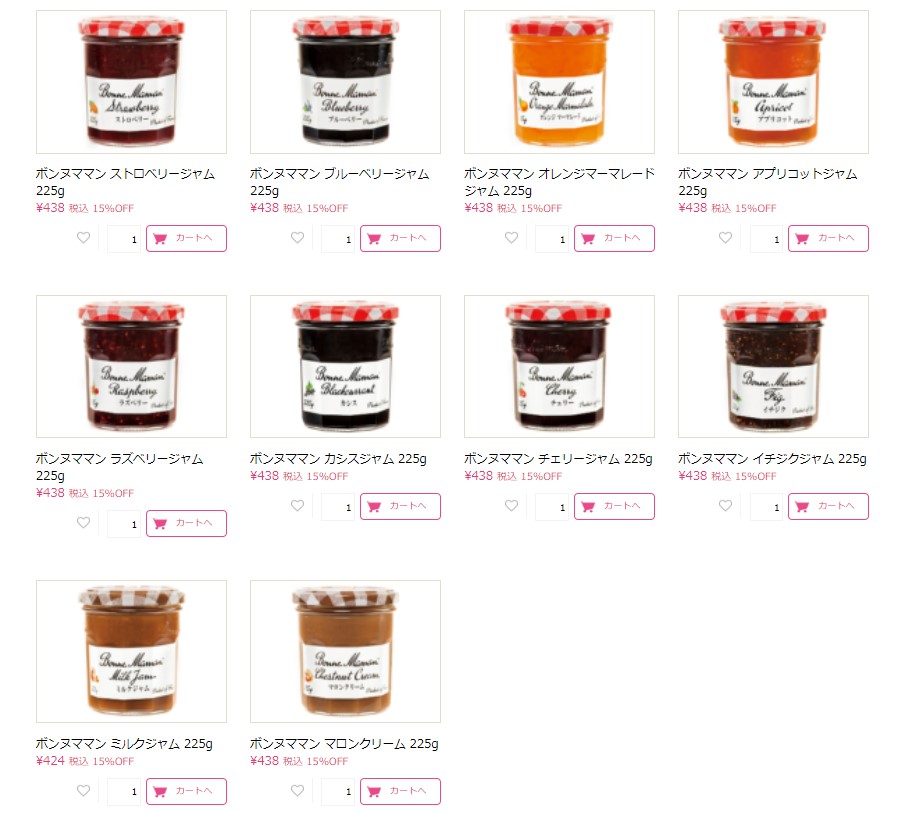Click heart icon under fig jam

725,506
